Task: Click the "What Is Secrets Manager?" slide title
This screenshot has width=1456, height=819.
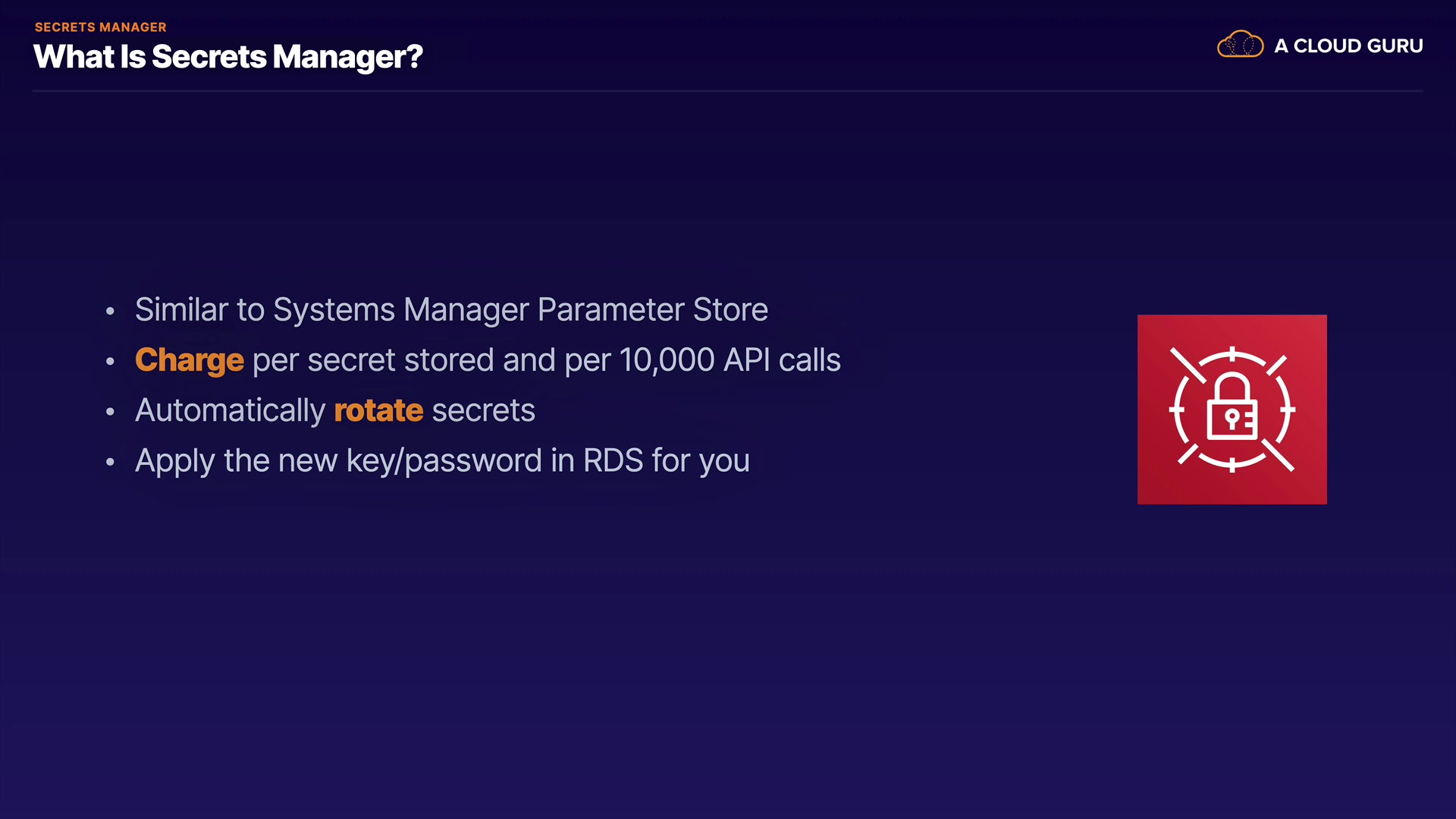Action: 227,57
